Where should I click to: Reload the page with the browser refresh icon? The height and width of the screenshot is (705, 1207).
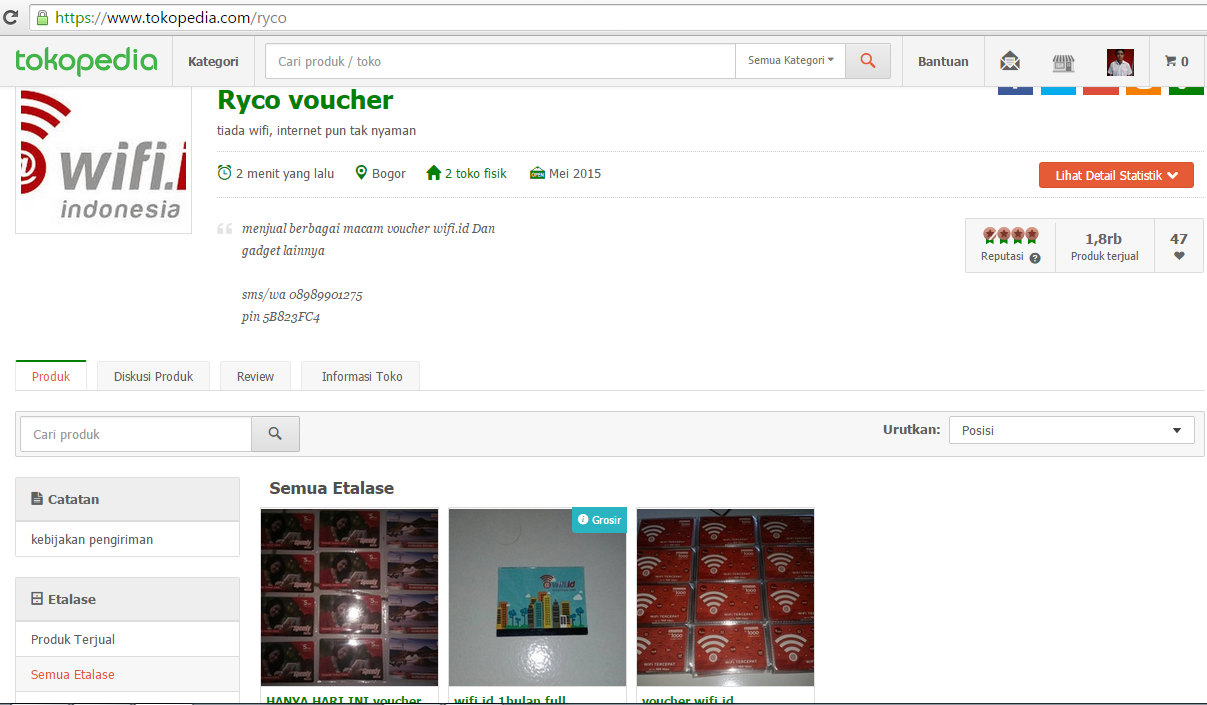(x=12, y=18)
